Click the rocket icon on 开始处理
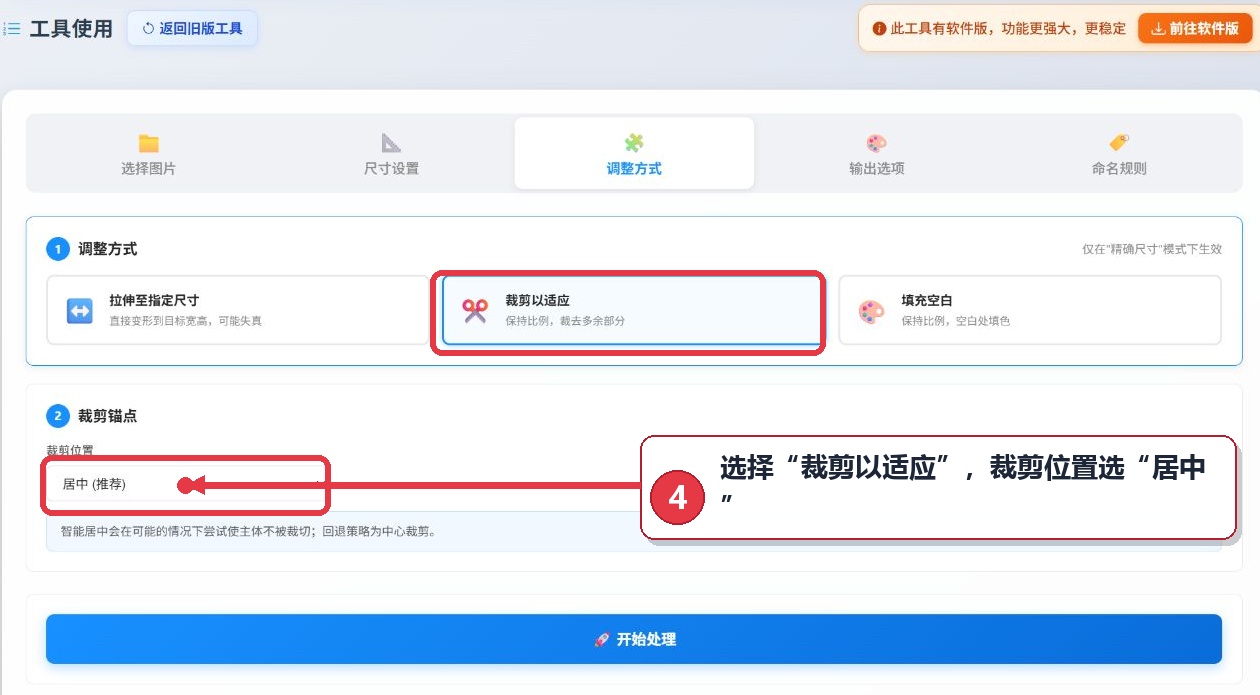The height and width of the screenshot is (695, 1260). click(602, 639)
